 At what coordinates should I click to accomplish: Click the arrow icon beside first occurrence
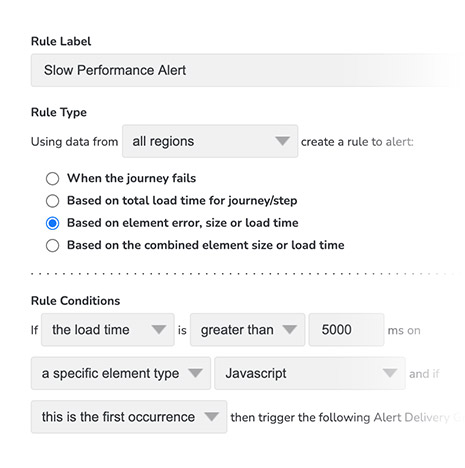pyautogui.click(x=211, y=417)
